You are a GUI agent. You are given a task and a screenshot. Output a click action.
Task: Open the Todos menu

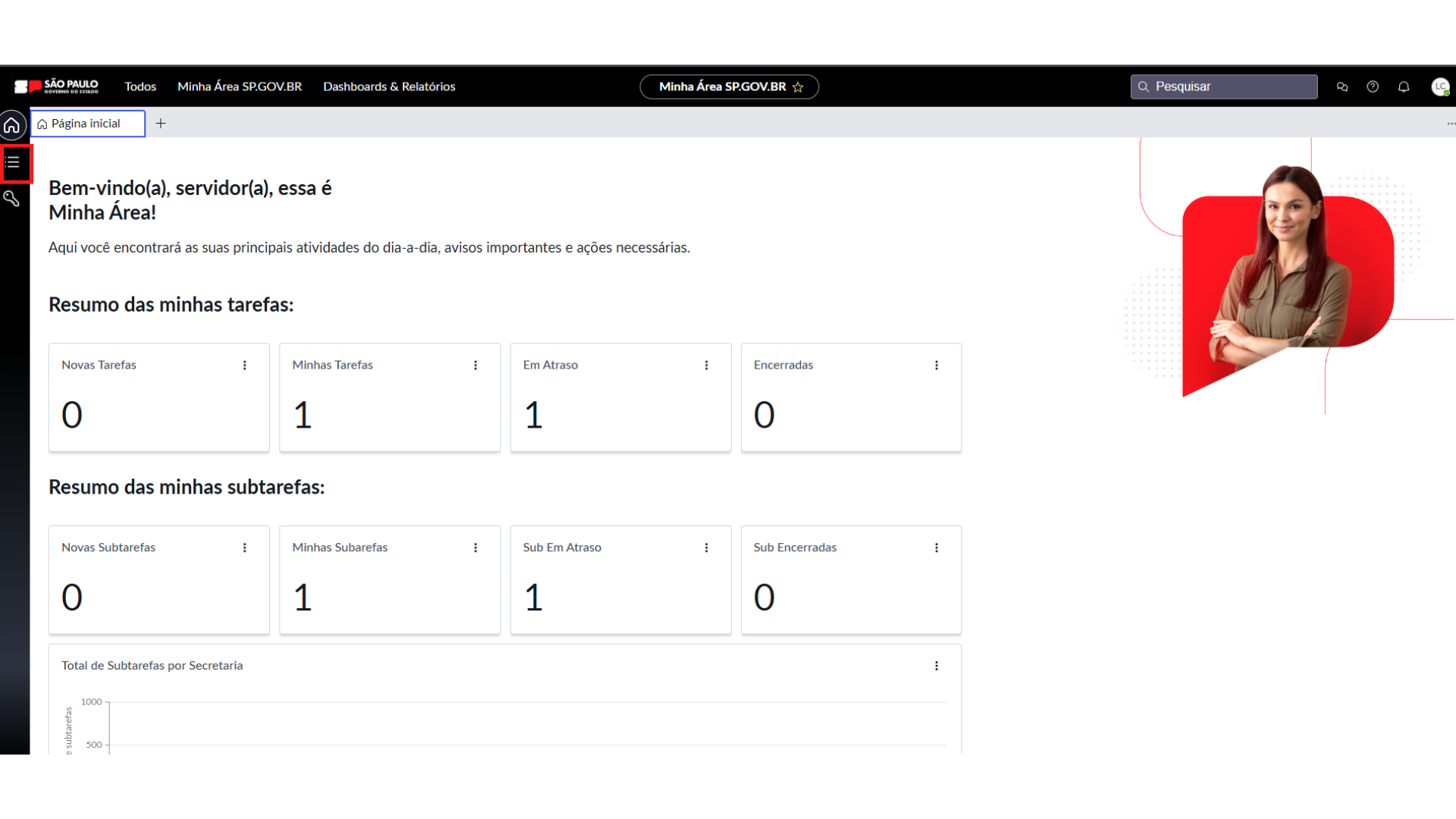(x=140, y=86)
